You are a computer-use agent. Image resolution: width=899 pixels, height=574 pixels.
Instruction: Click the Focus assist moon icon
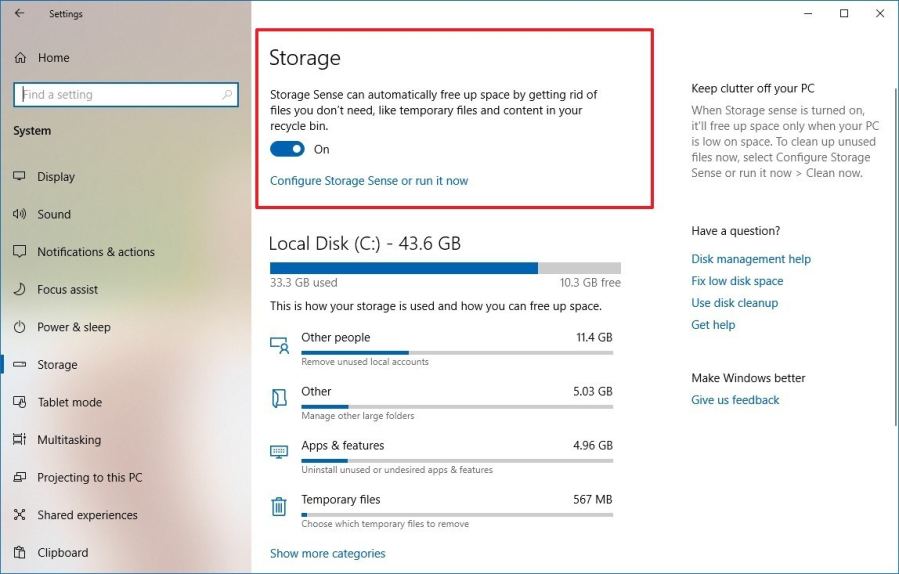(x=19, y=289)
